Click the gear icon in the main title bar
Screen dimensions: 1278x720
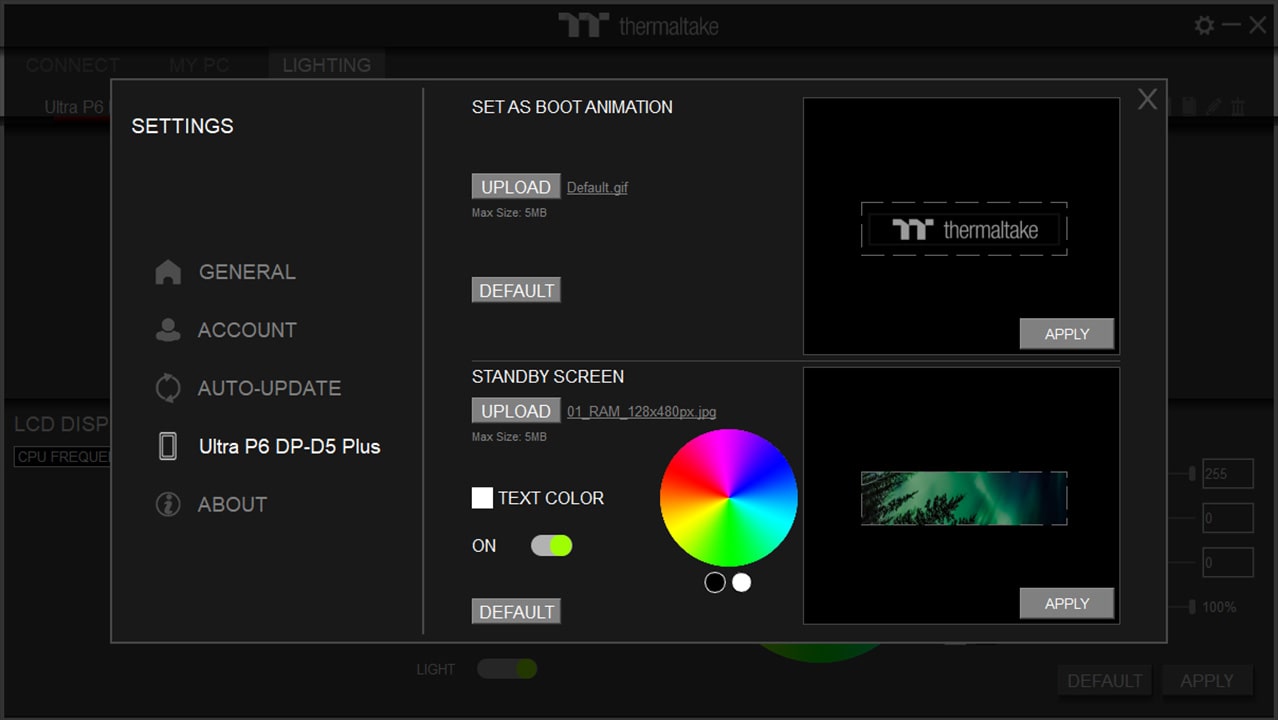coord(1204,25)
